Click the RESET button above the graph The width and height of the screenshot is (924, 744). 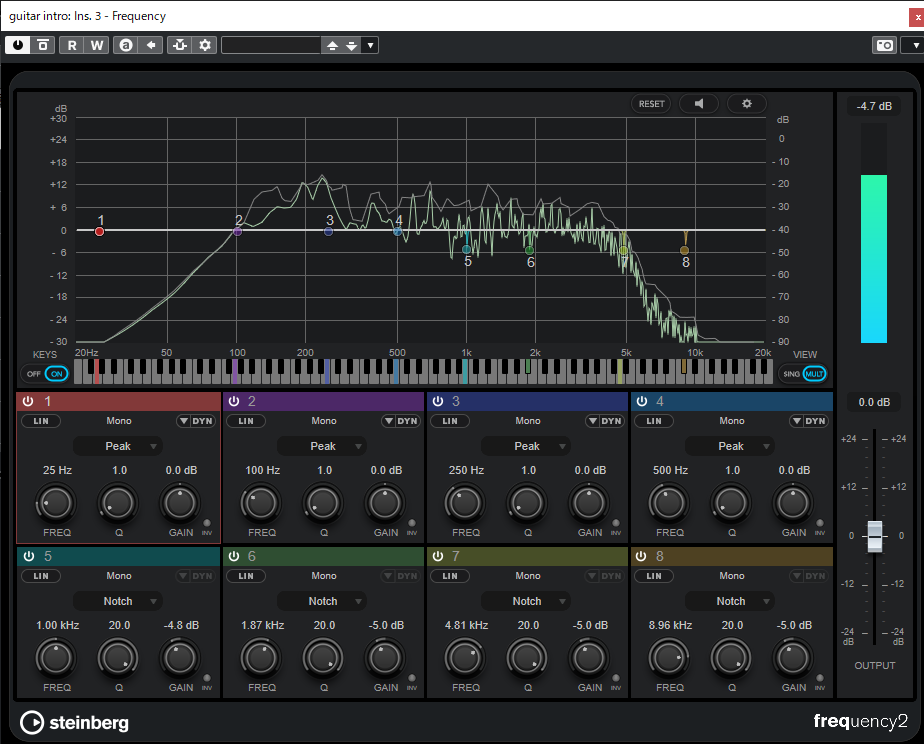point(651,104)
